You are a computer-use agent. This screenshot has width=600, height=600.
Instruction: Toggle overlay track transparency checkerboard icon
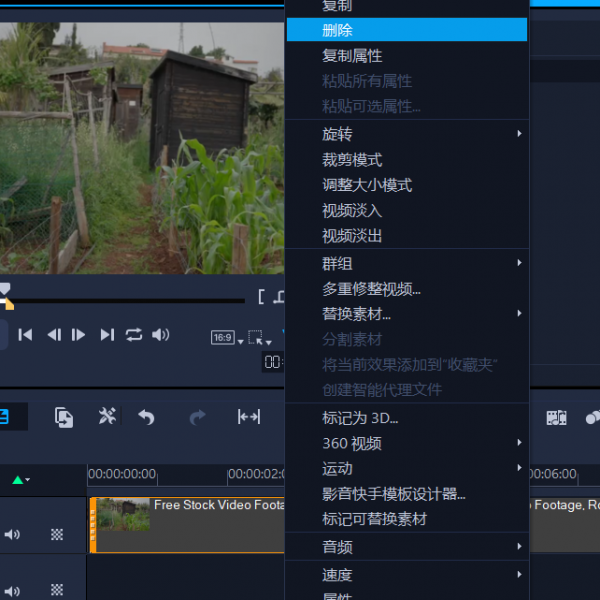click(57, 590)
